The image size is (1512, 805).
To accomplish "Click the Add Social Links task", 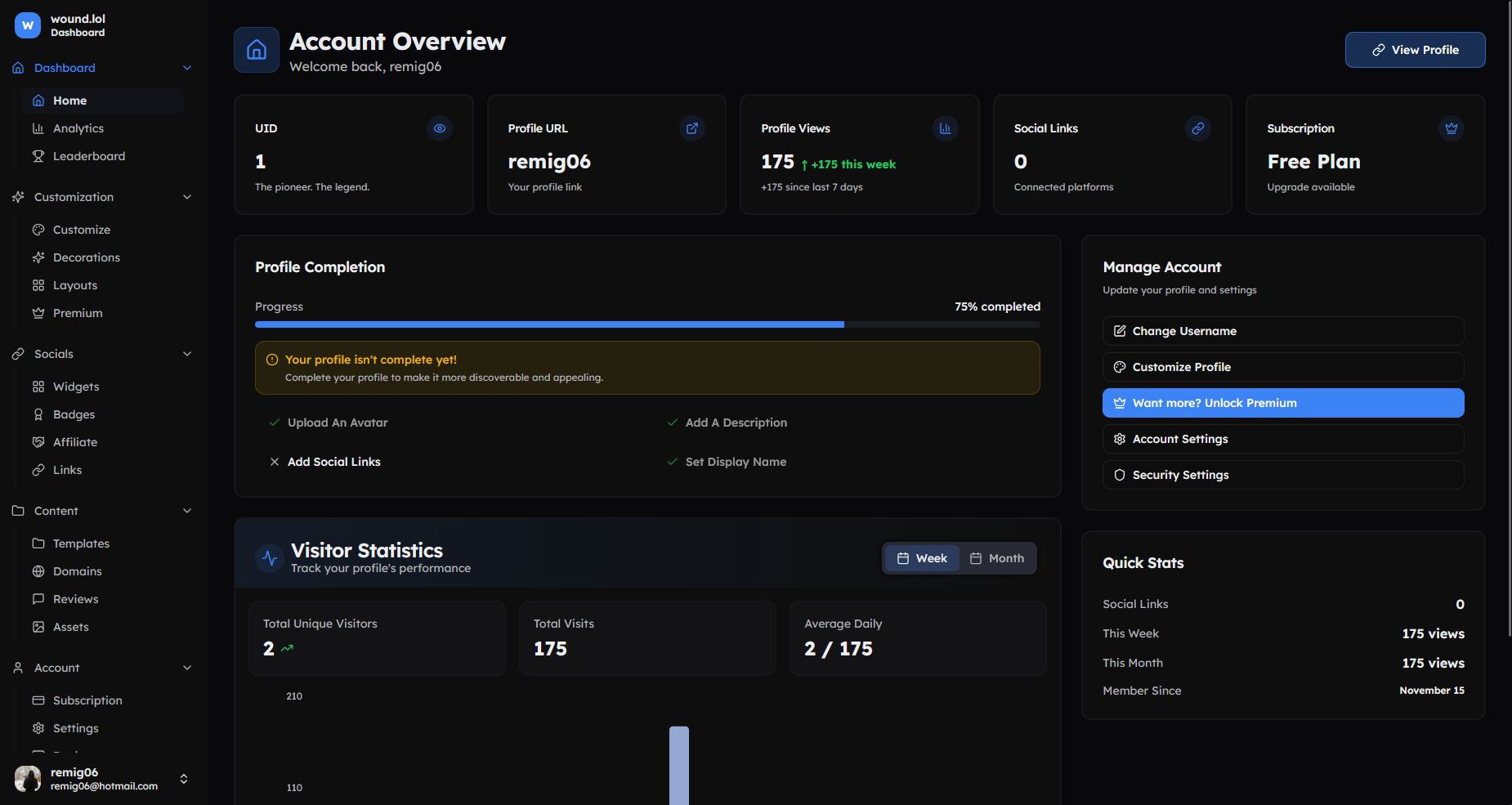I will pos(333,462).
